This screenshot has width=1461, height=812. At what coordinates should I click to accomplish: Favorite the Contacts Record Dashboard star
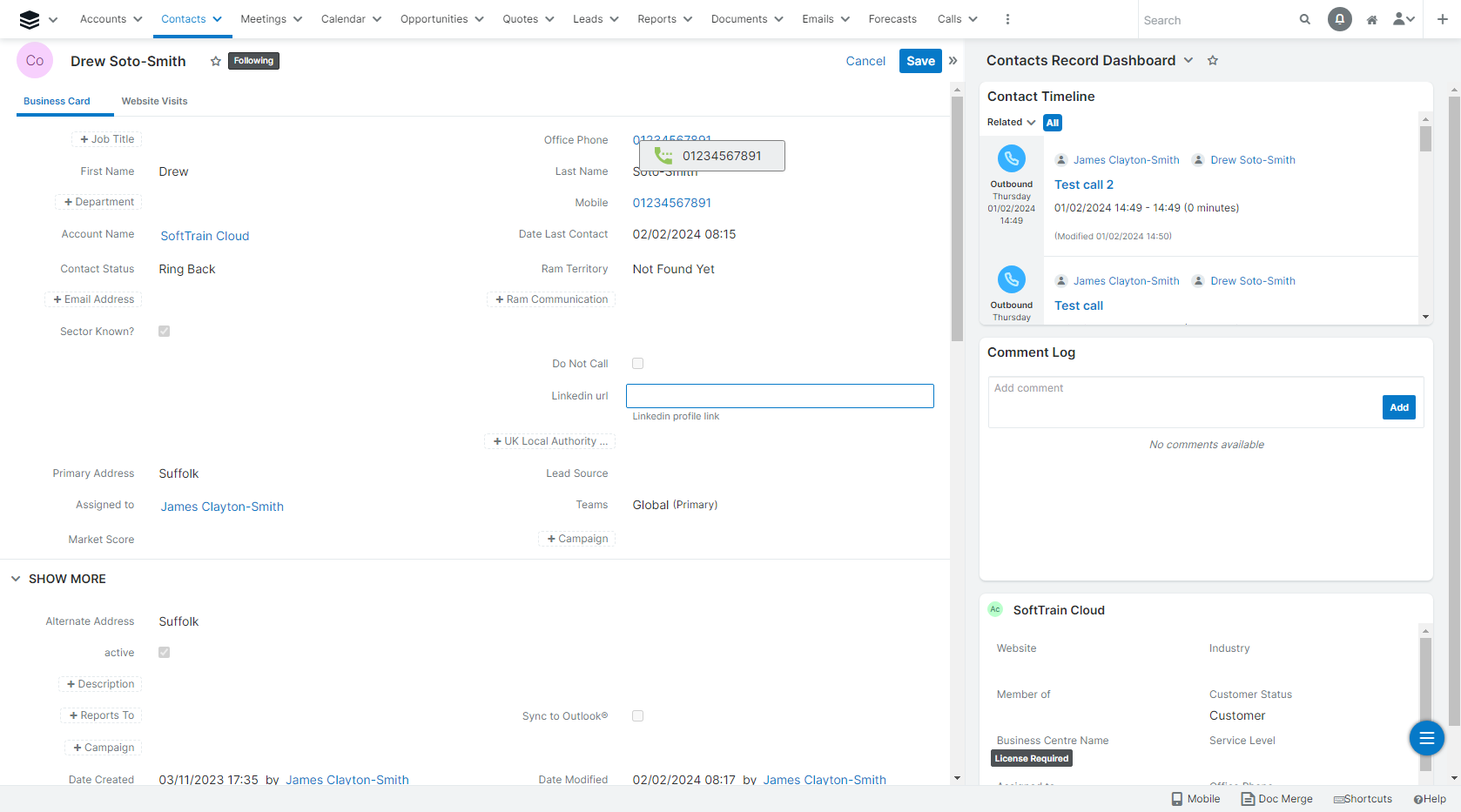point(1213,60)
